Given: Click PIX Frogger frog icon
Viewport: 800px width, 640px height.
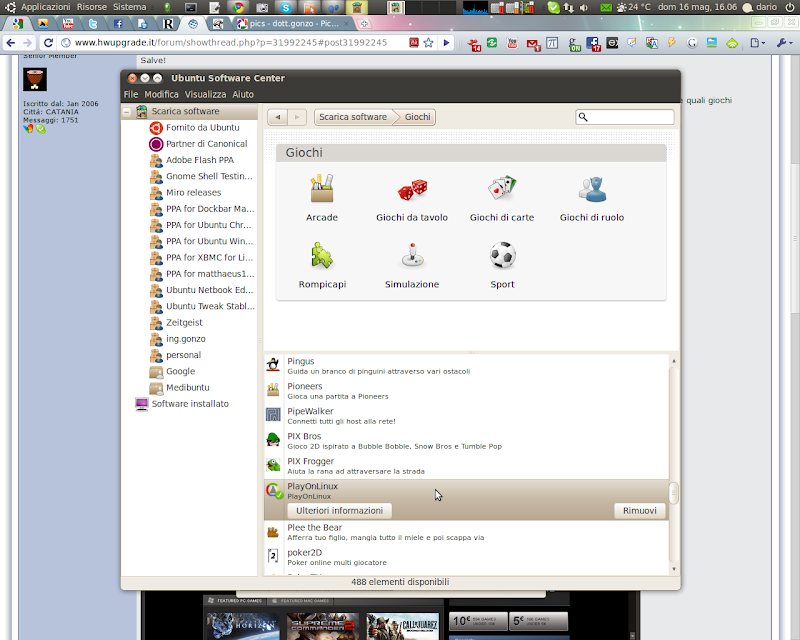Looking at the screenshot, I should [273, 464].
